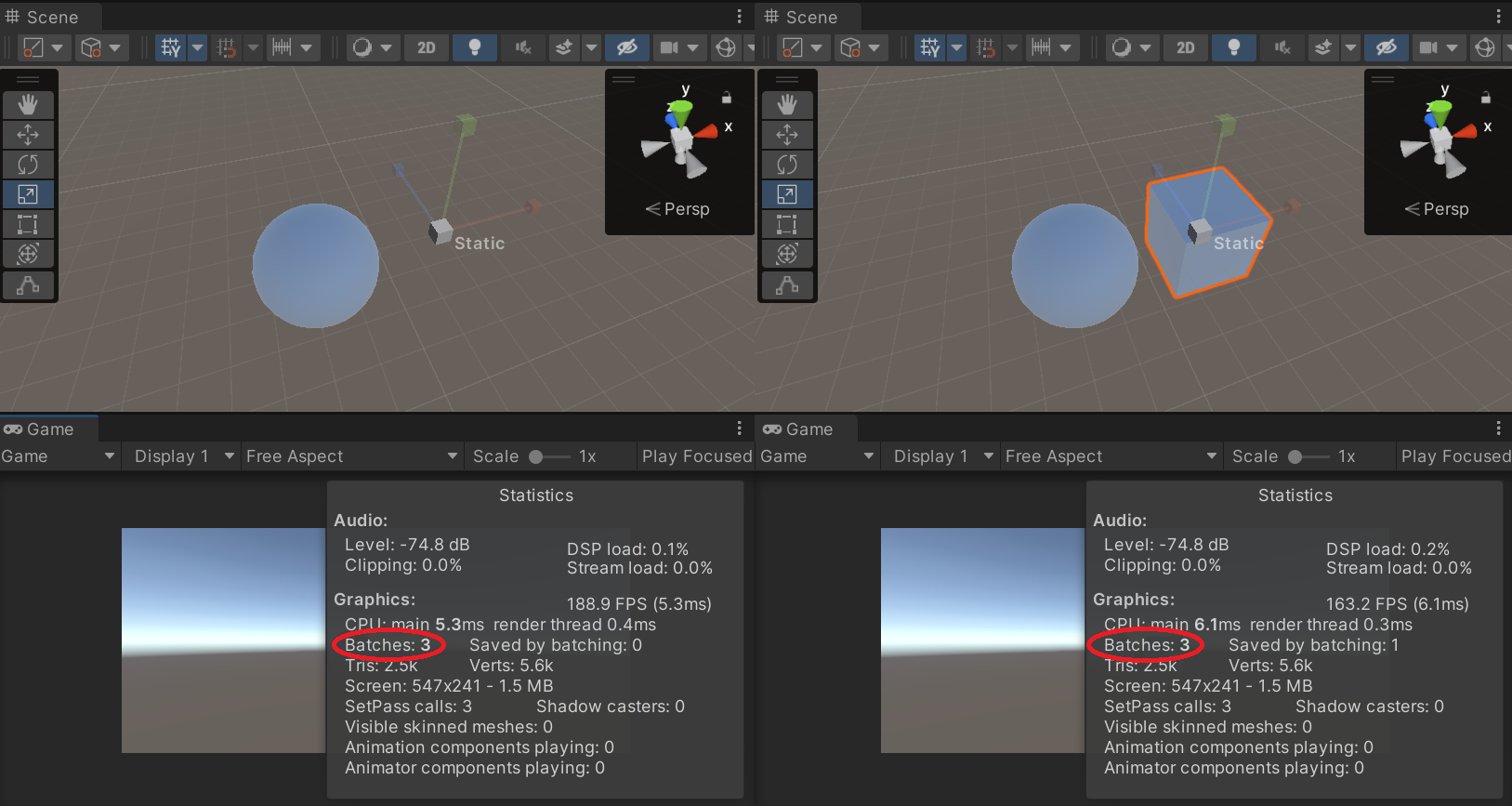Open Free Aspect dropdown in right Game view
The width and height of the screenshot is (1512, 806).
point(1111,456)
